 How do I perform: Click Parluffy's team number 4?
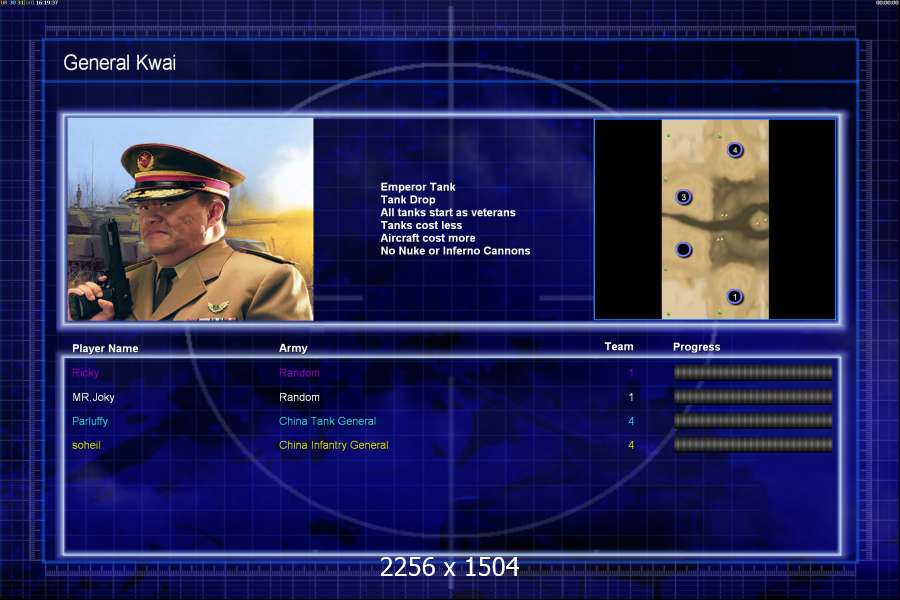pos(631,421)
